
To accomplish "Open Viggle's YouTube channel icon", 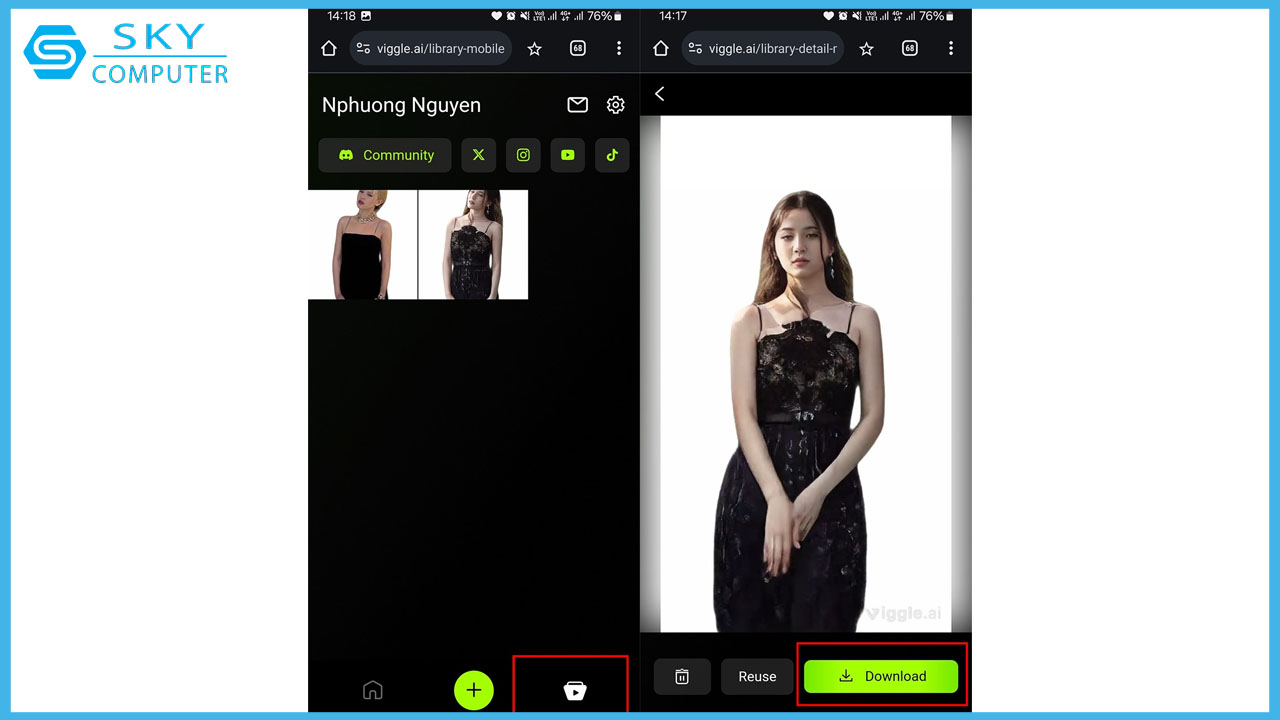I will pos(567,155).
